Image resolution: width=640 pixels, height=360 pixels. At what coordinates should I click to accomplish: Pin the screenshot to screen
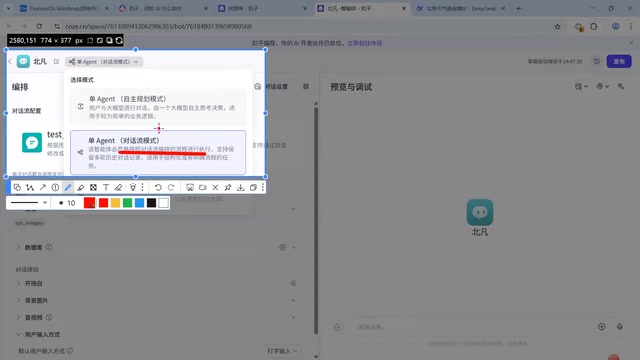tap(228, 187)
